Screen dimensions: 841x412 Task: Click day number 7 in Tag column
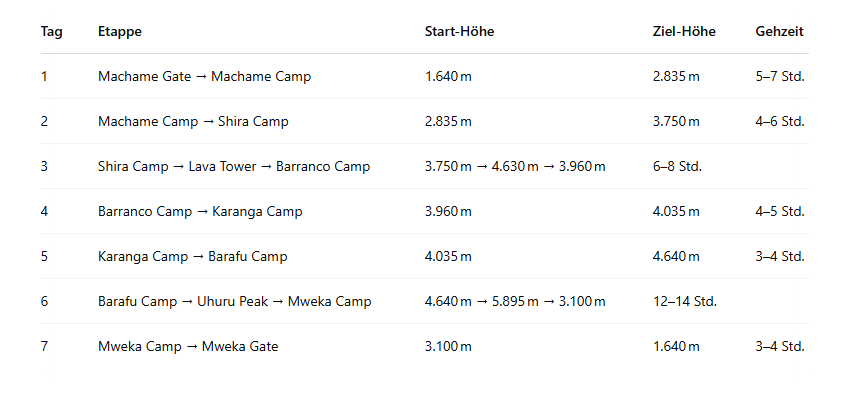pyautogui.click(x=44, y=346)
